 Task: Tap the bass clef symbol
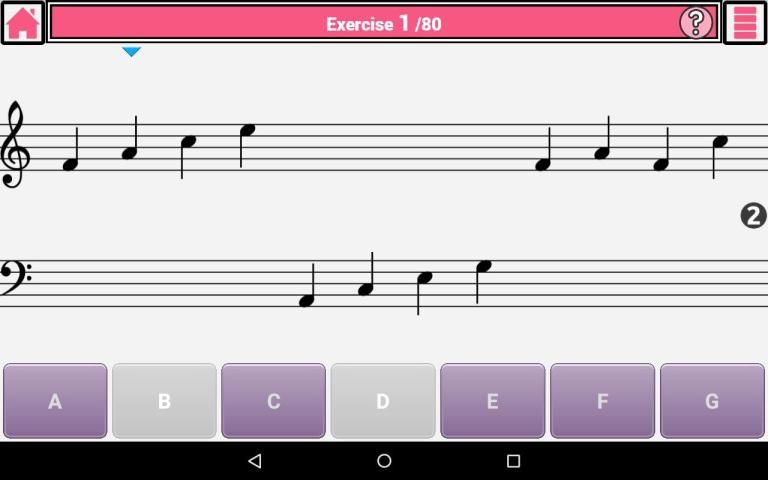coord(16,278)
